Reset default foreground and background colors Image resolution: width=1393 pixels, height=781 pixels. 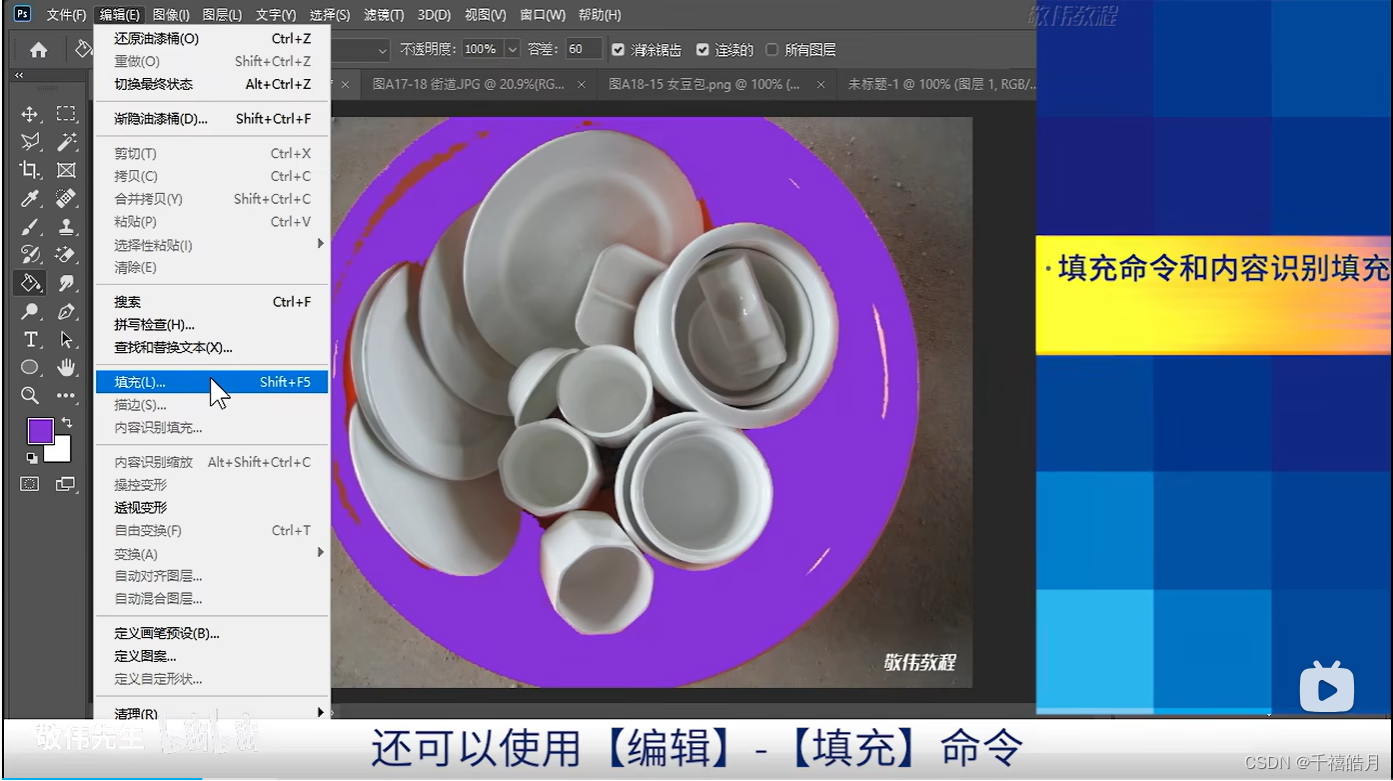point(32,458)
